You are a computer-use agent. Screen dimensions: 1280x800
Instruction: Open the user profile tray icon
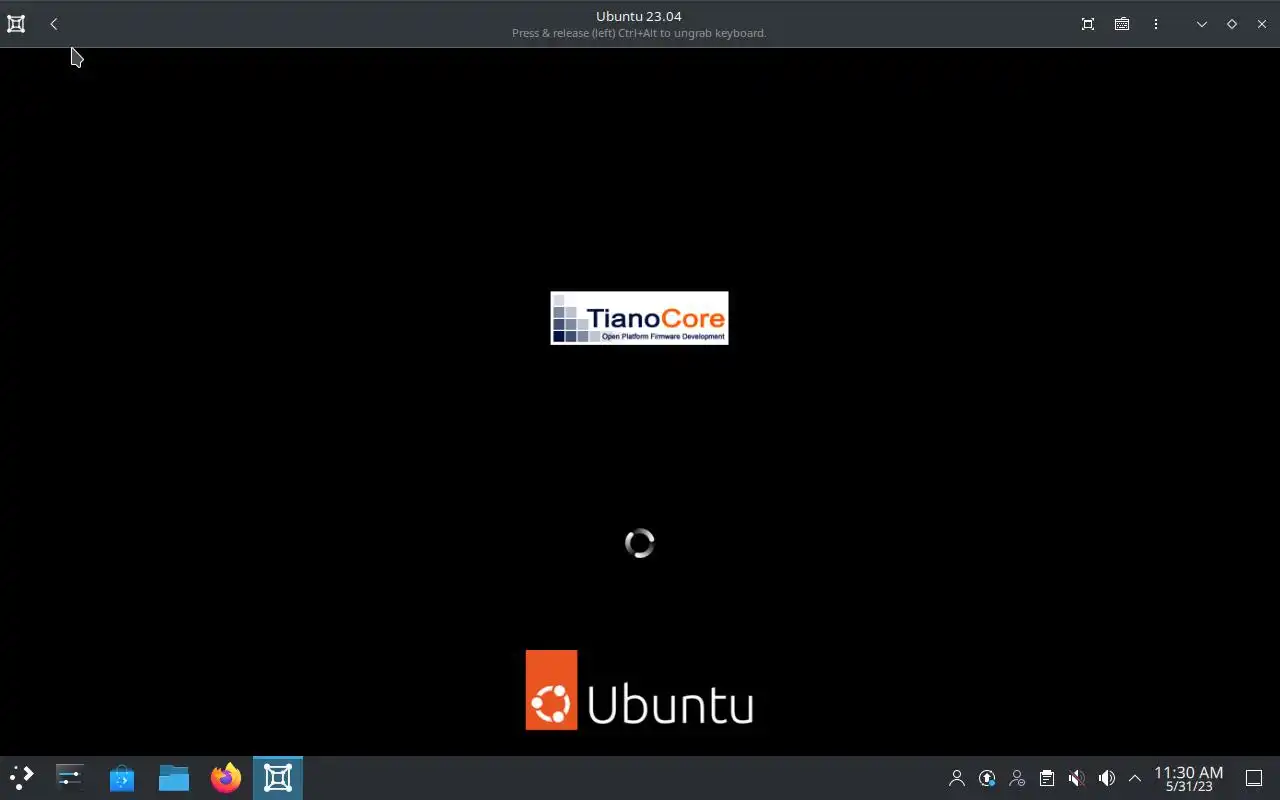pyautogui.click(x=957, y=778)
